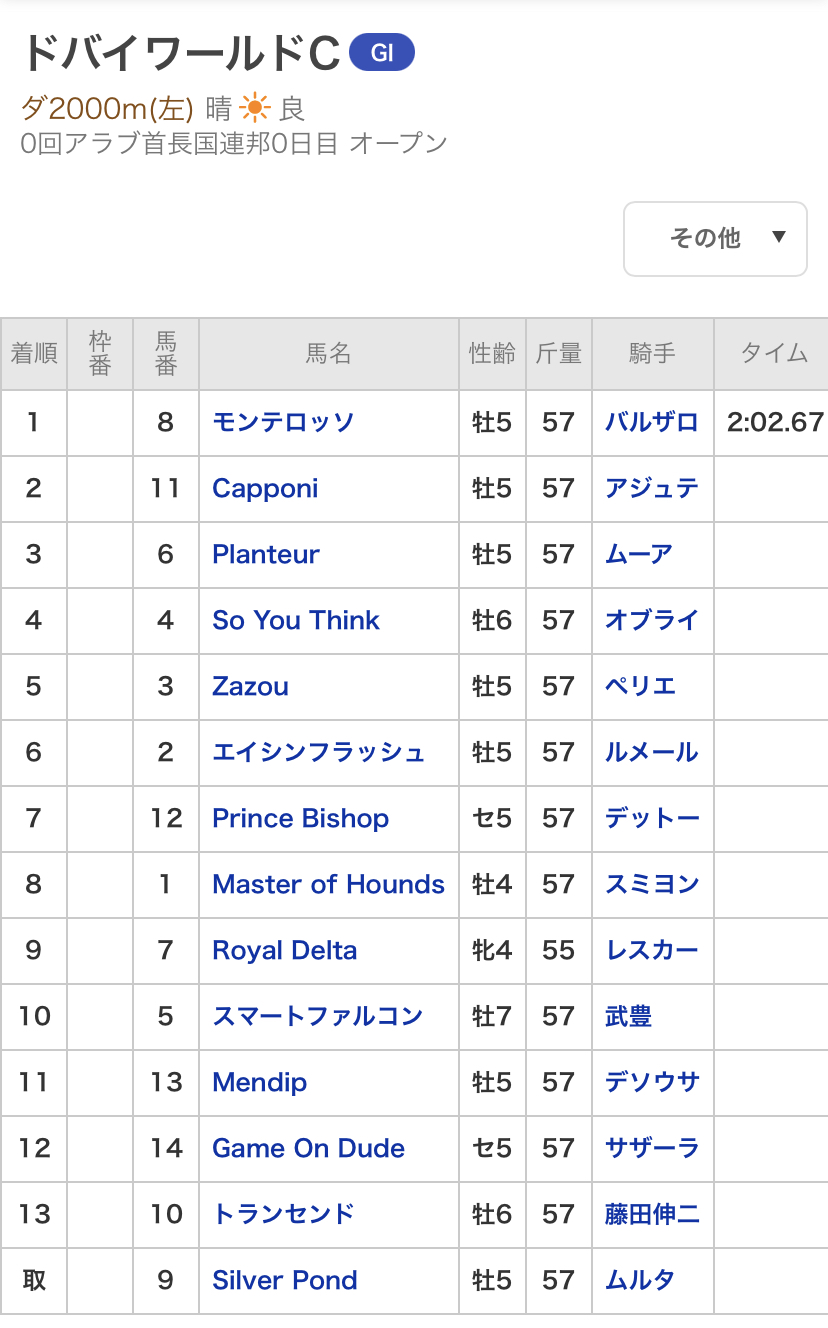The height and width of the screenshot is (1328, 828).
Task: Click the GI grade badge
Action: pyautogui.click(x=381, y=54)
